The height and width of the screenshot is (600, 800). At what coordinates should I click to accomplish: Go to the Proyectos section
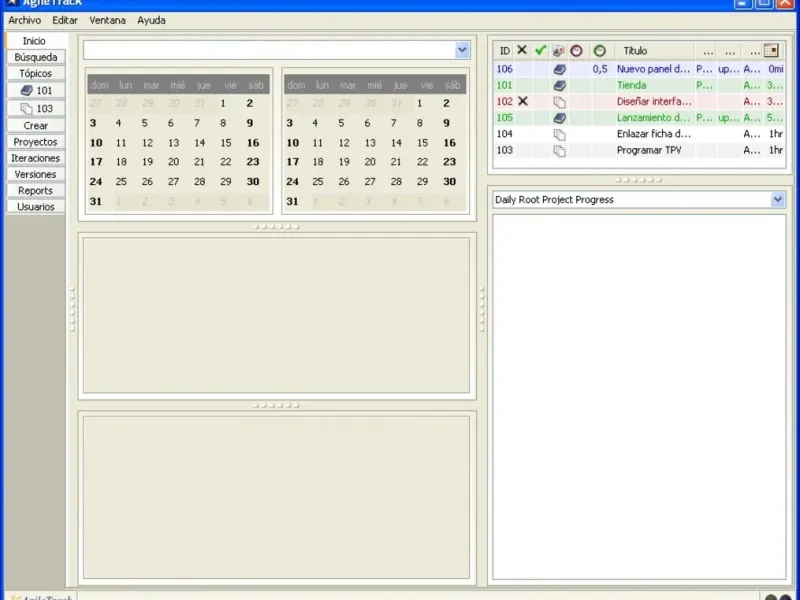[36, 142]
